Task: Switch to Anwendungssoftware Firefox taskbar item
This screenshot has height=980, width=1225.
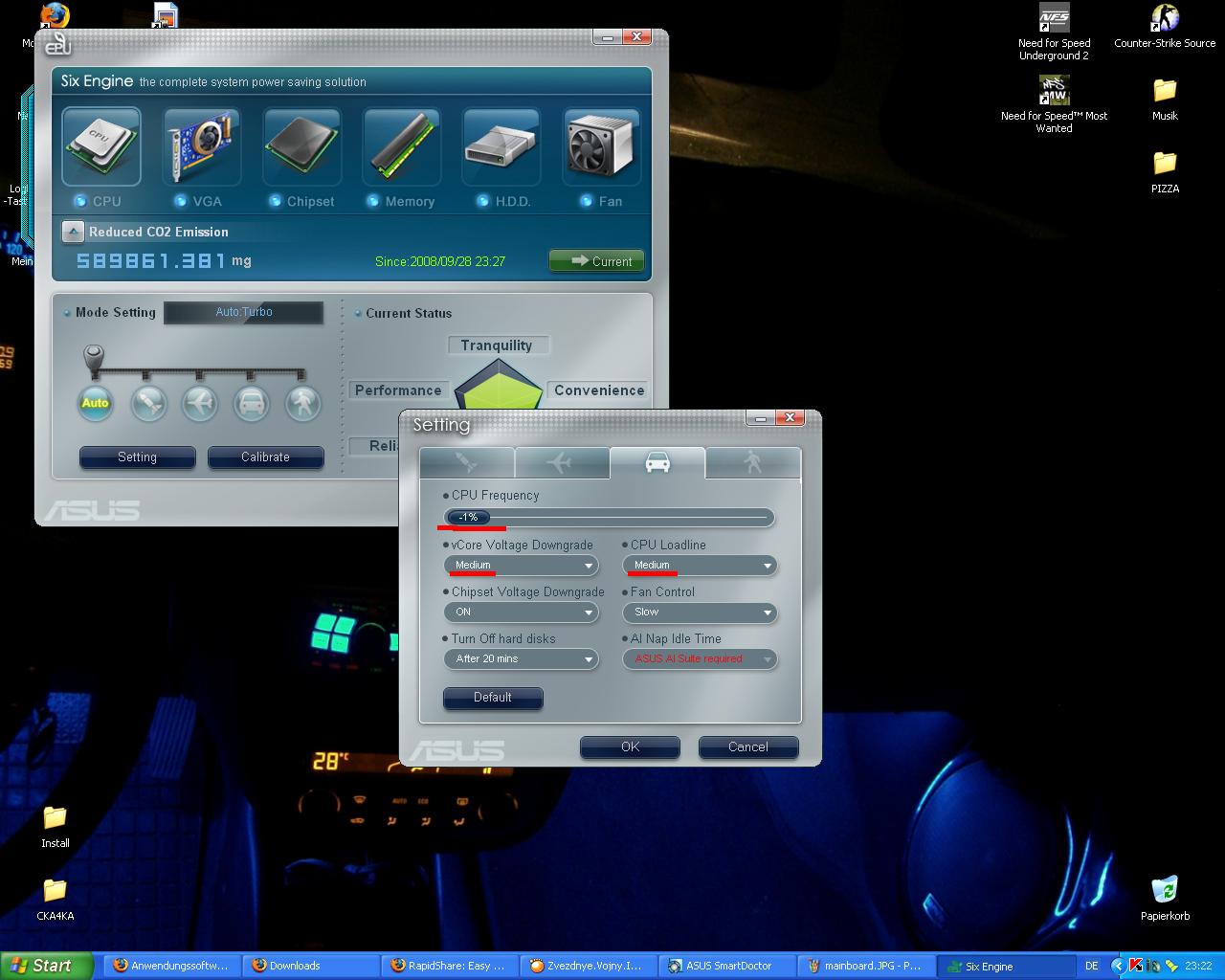Action: coord(170,966)
